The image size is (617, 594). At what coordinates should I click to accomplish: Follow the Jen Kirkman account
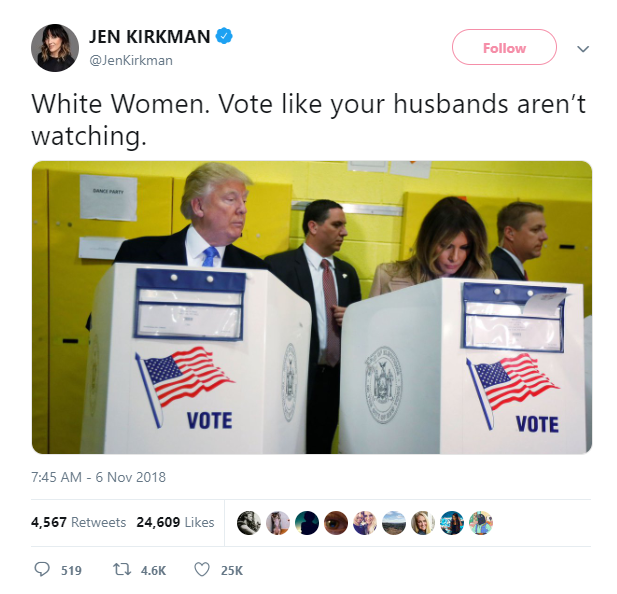point(504,47)
